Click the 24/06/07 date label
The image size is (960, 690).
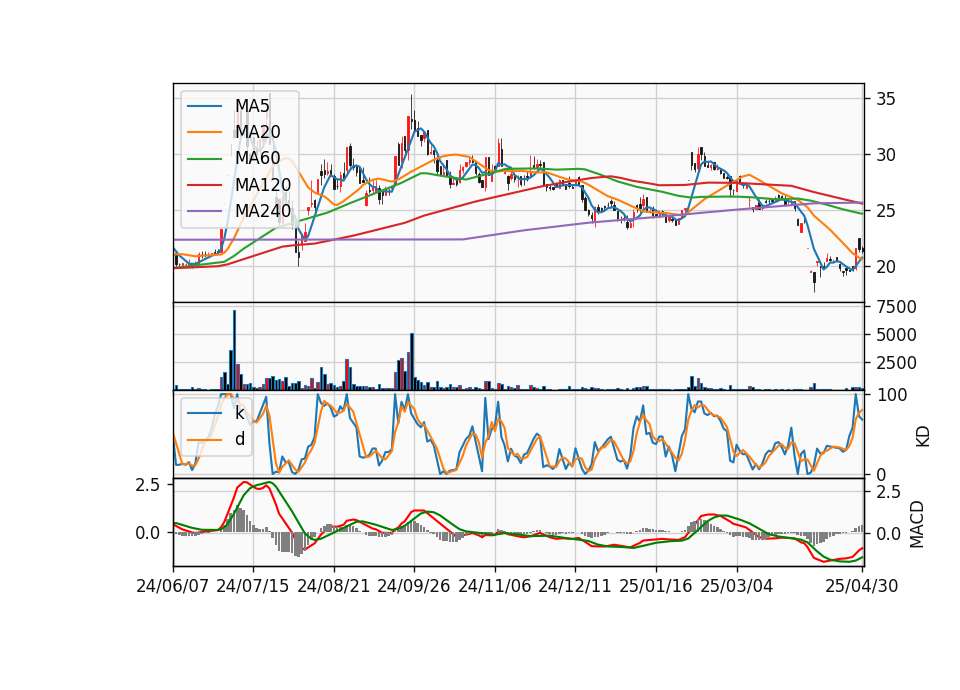tap(173, 586)
